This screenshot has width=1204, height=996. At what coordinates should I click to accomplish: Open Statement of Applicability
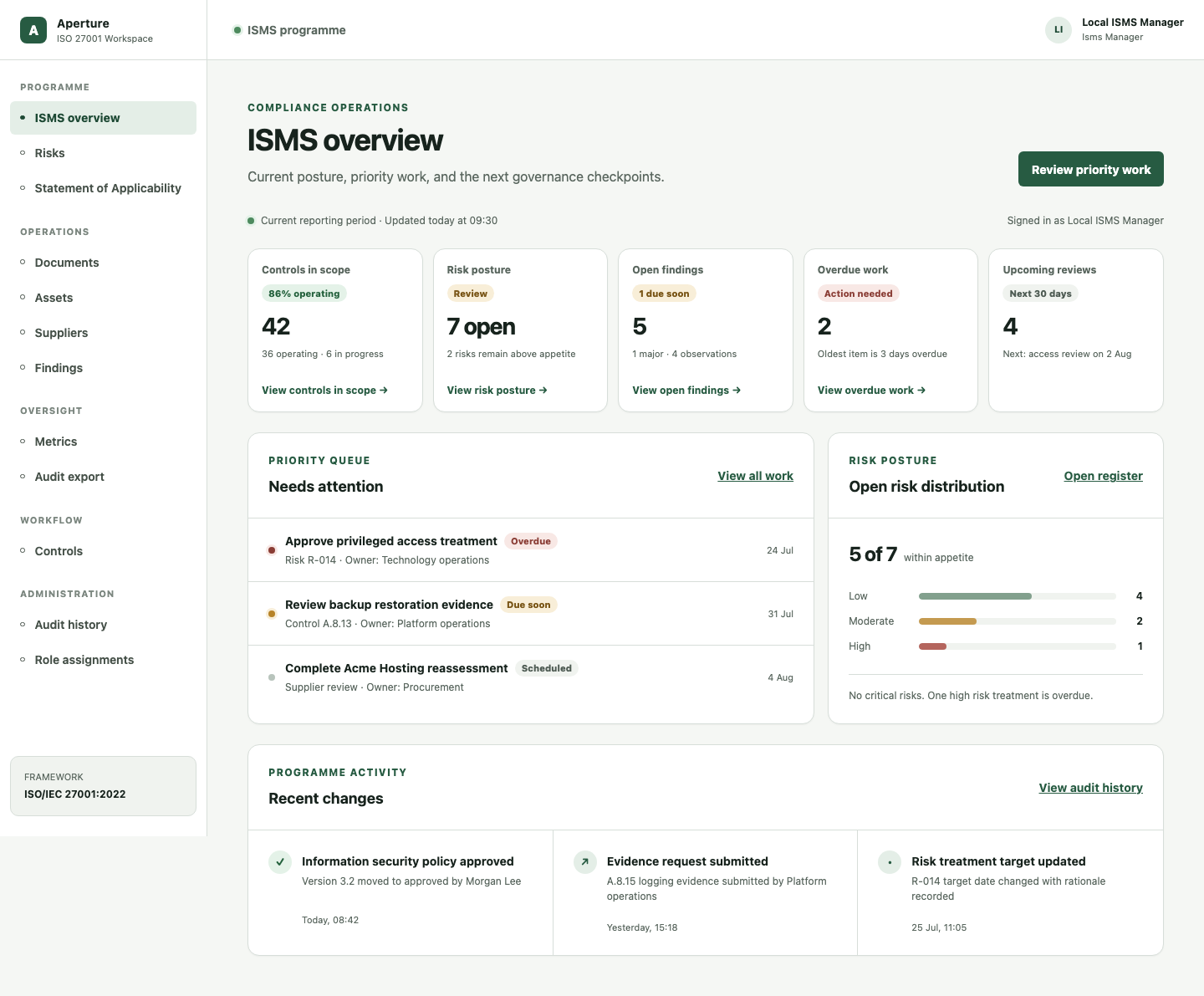[x=103, y=188]
